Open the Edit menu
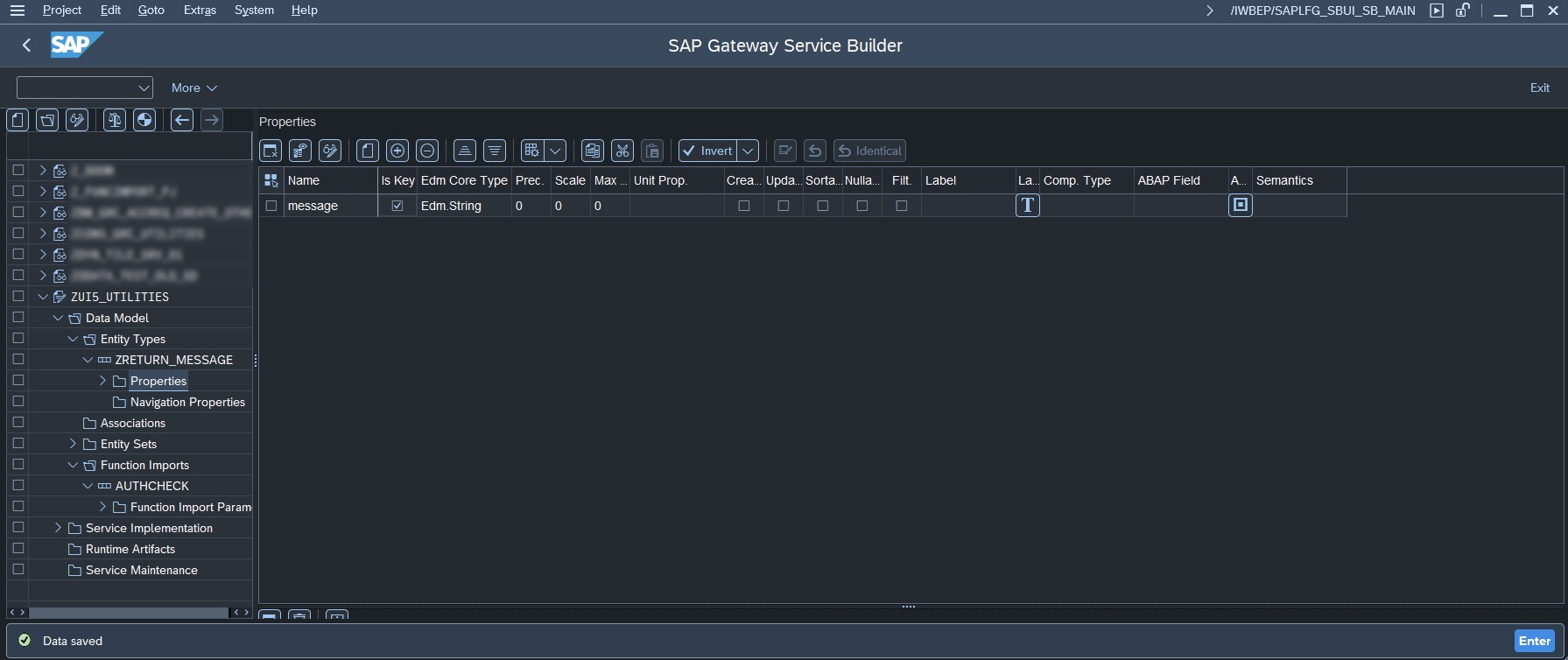This screenshot has height=660, width=1568. click(x=110, y=11)
